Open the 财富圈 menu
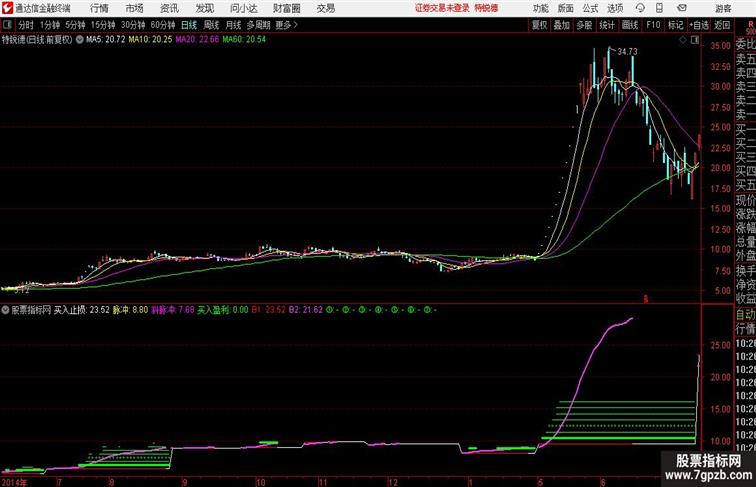The height and width of the screenshot is (487, 756). point(286,8)
